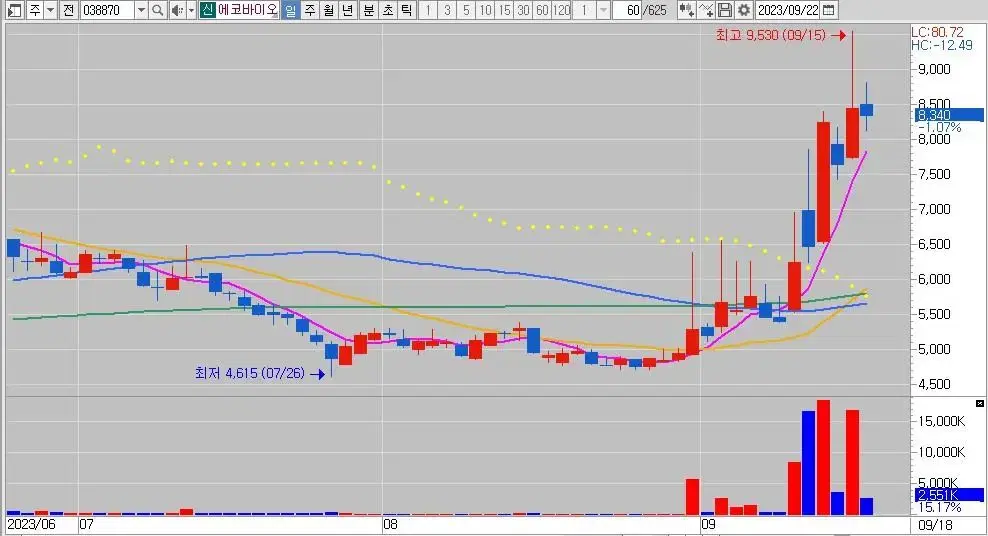The image size is (988, 536).
Task: Click the 07 month axis label
Action: tap(86, 525)
